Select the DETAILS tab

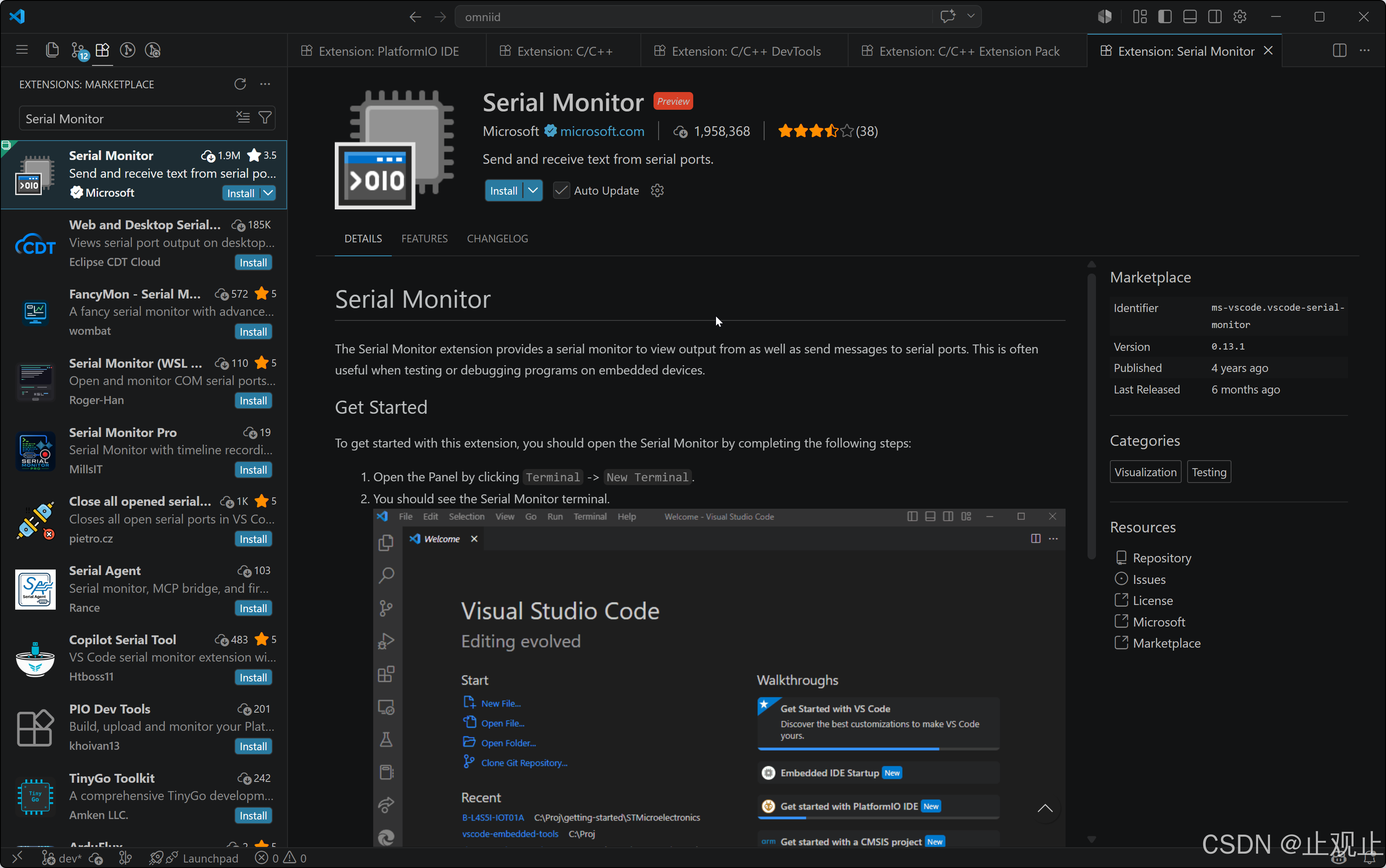tap(363, 238)
